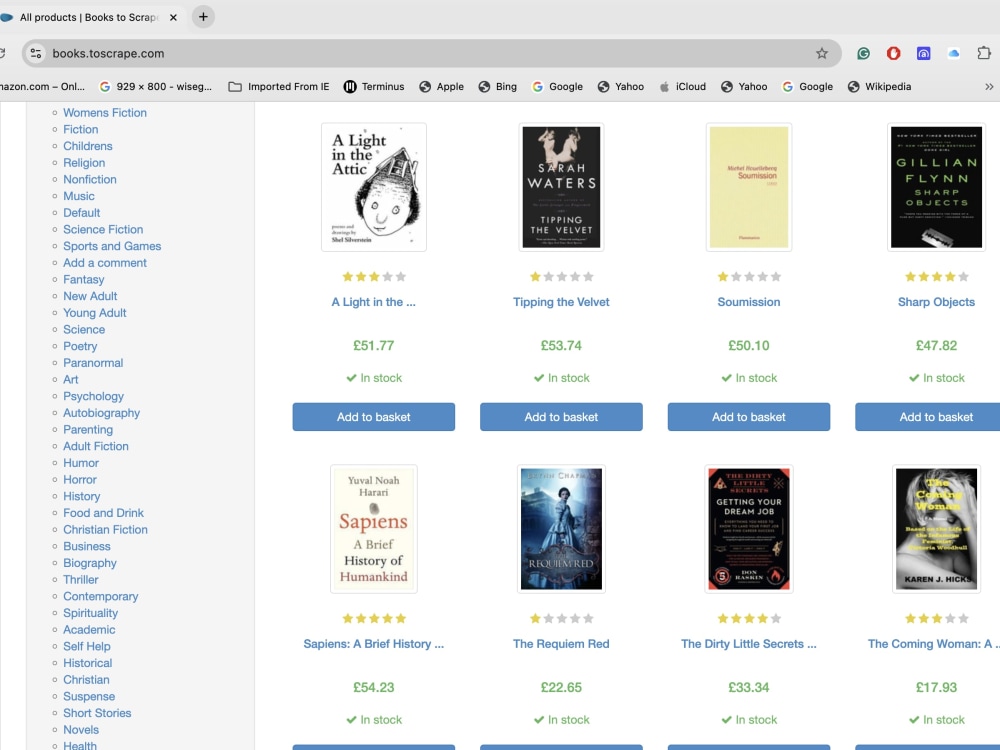Open the Sapiens: A Brief History title link
The width and height of the screenshot is (1000, 750).
point(374,644)
